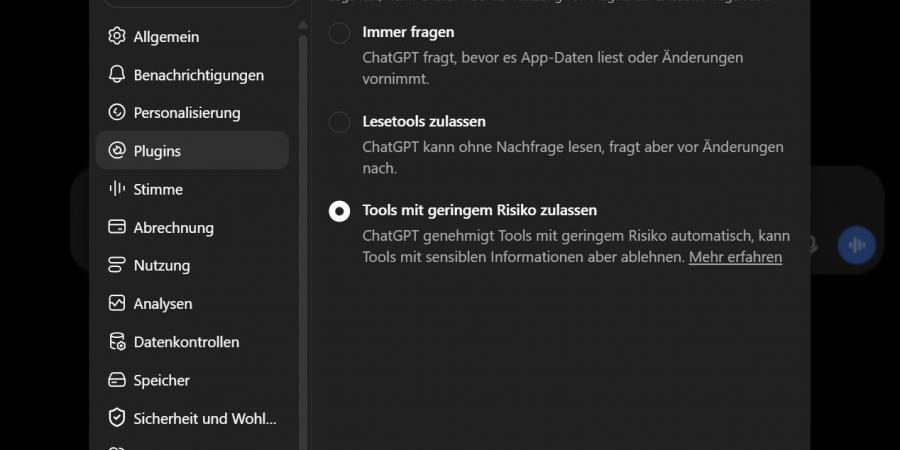Click the Abrechnung card icon
This screenshot has height=450, width=900.
pyautogui.click(x=117, y=227)
